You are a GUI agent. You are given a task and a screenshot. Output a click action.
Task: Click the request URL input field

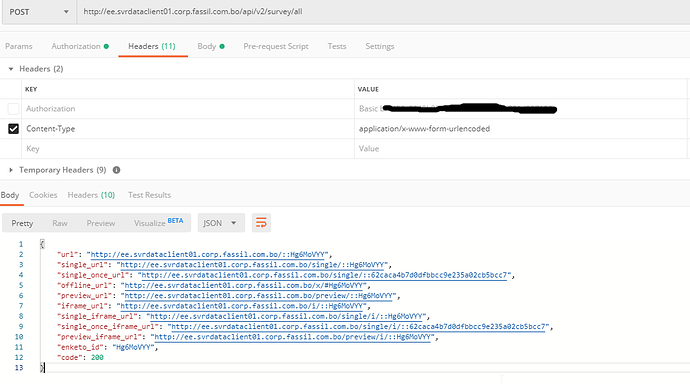(x=383, y=12)
